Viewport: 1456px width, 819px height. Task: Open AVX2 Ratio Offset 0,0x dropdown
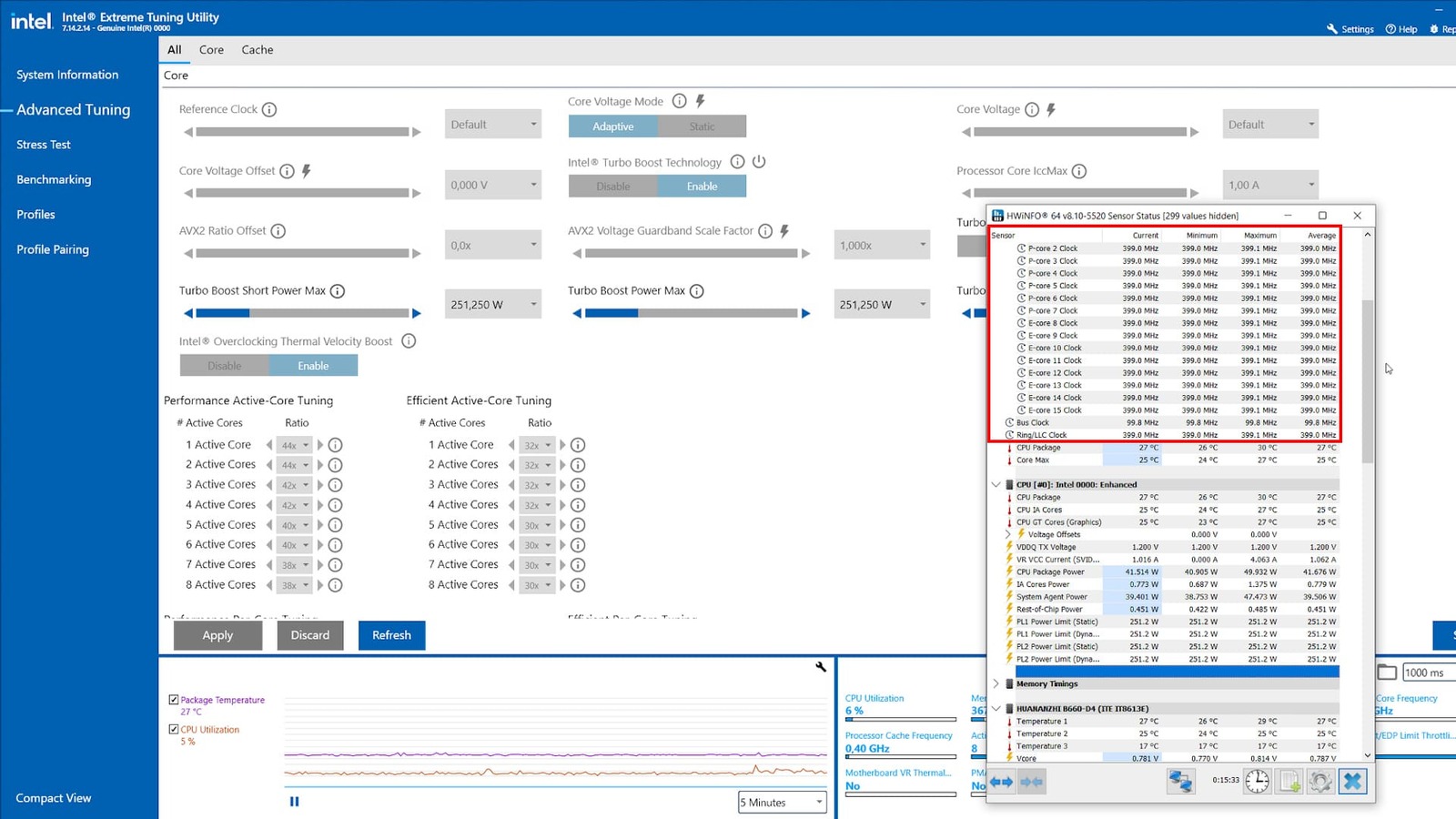point(493,246)
